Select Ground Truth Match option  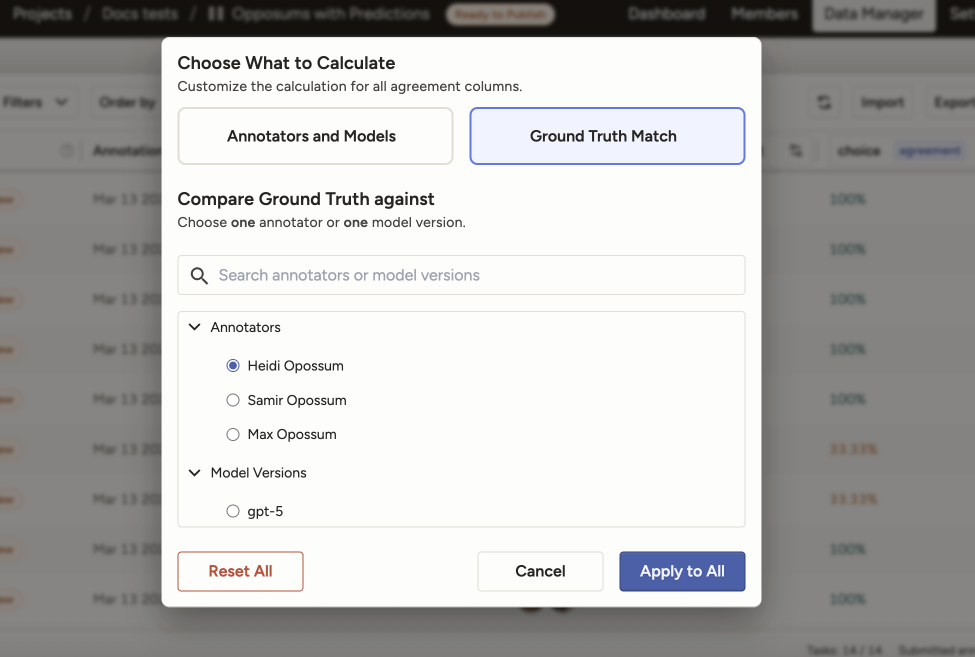pyautogui.click(x=607, y=136)
